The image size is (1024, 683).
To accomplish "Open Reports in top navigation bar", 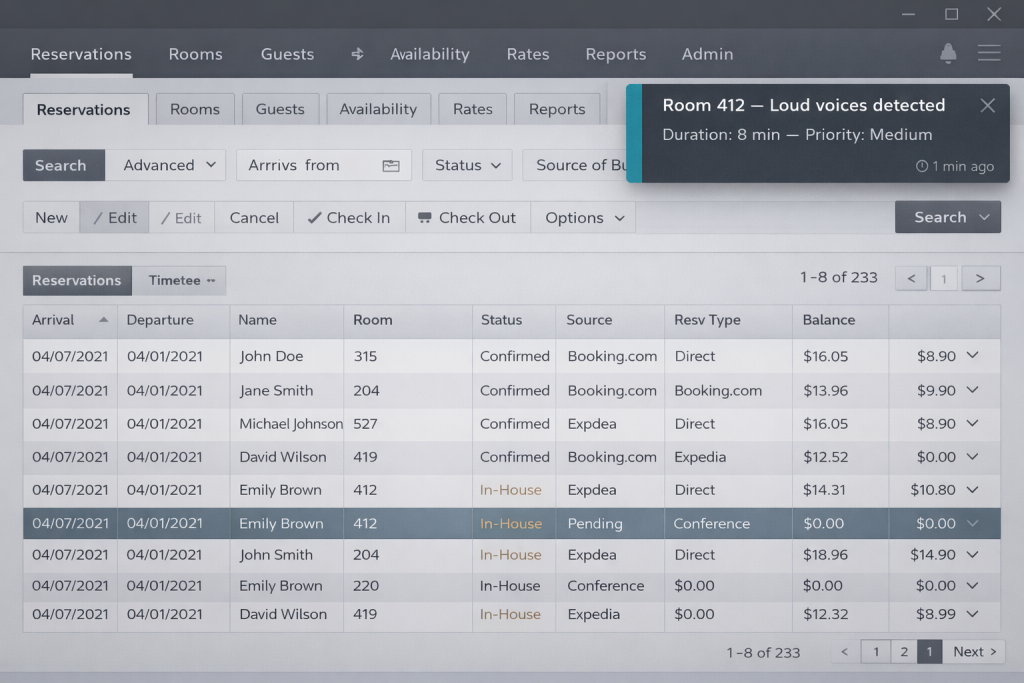I will click(615, 54).
